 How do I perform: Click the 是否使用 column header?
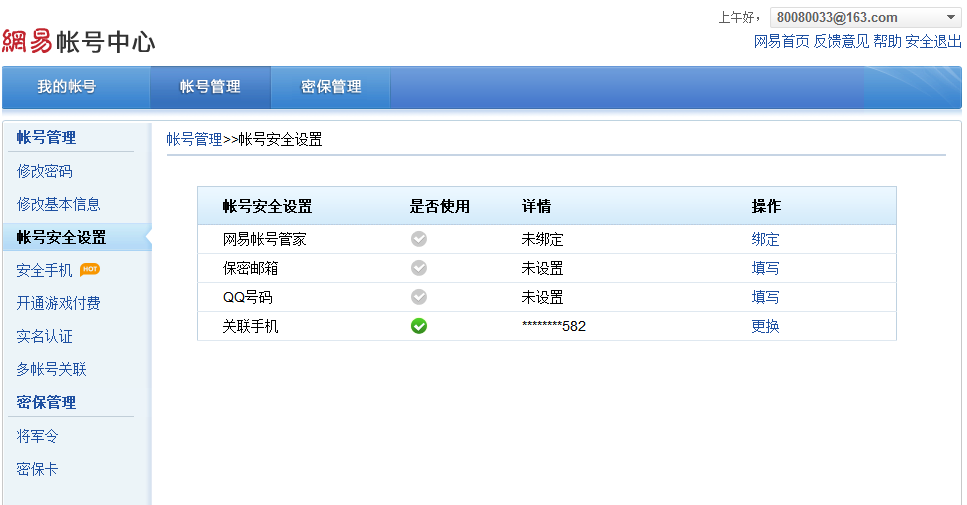440,207
